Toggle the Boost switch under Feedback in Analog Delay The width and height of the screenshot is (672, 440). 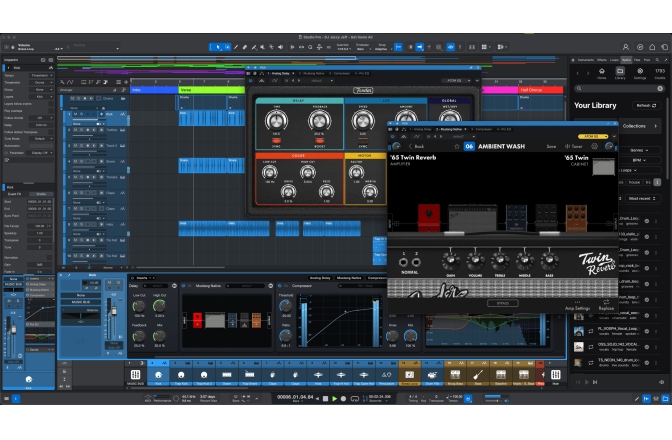[x=319, y=141]
